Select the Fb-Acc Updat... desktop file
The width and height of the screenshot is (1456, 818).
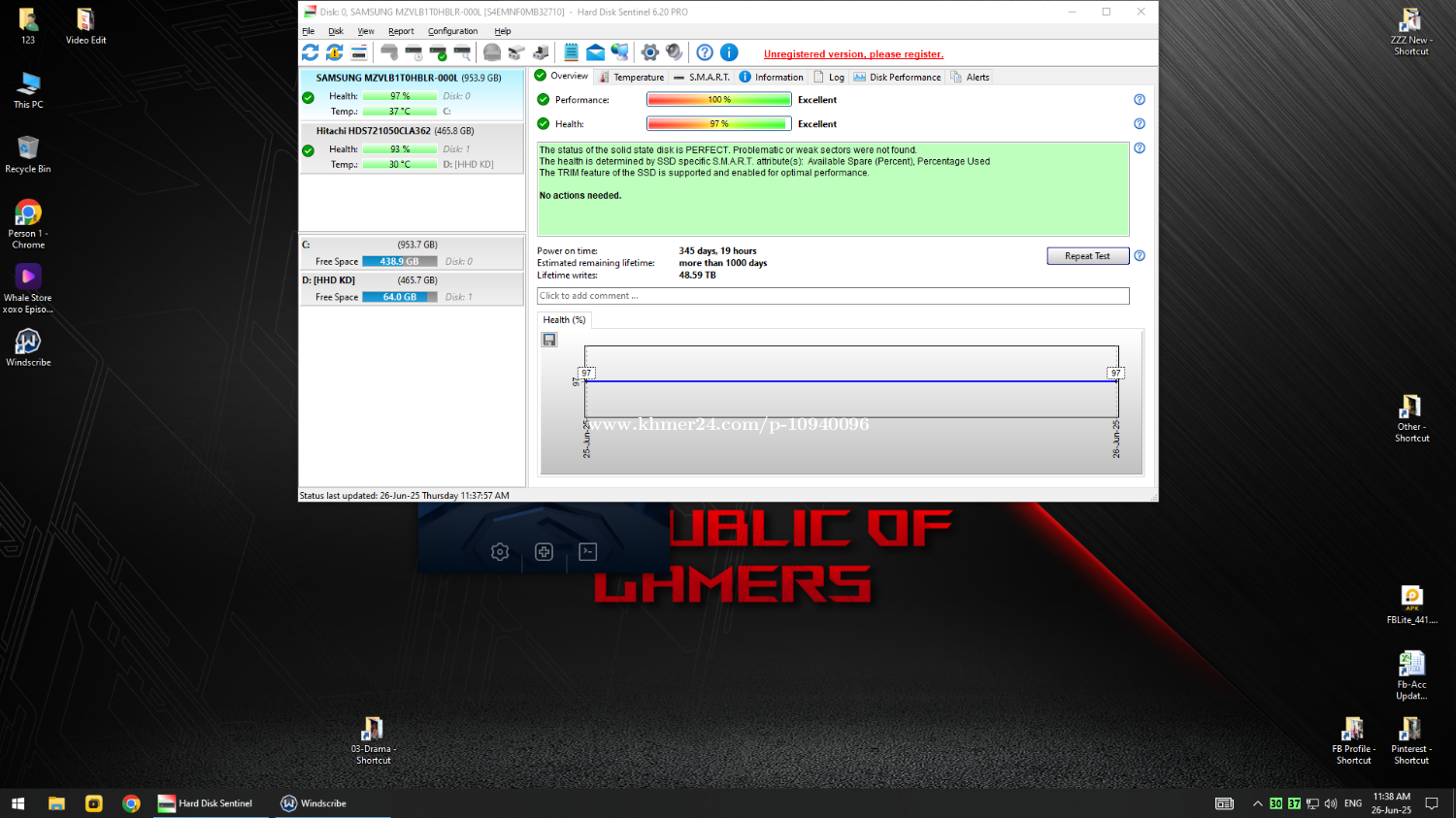(x=1411, y=675)
